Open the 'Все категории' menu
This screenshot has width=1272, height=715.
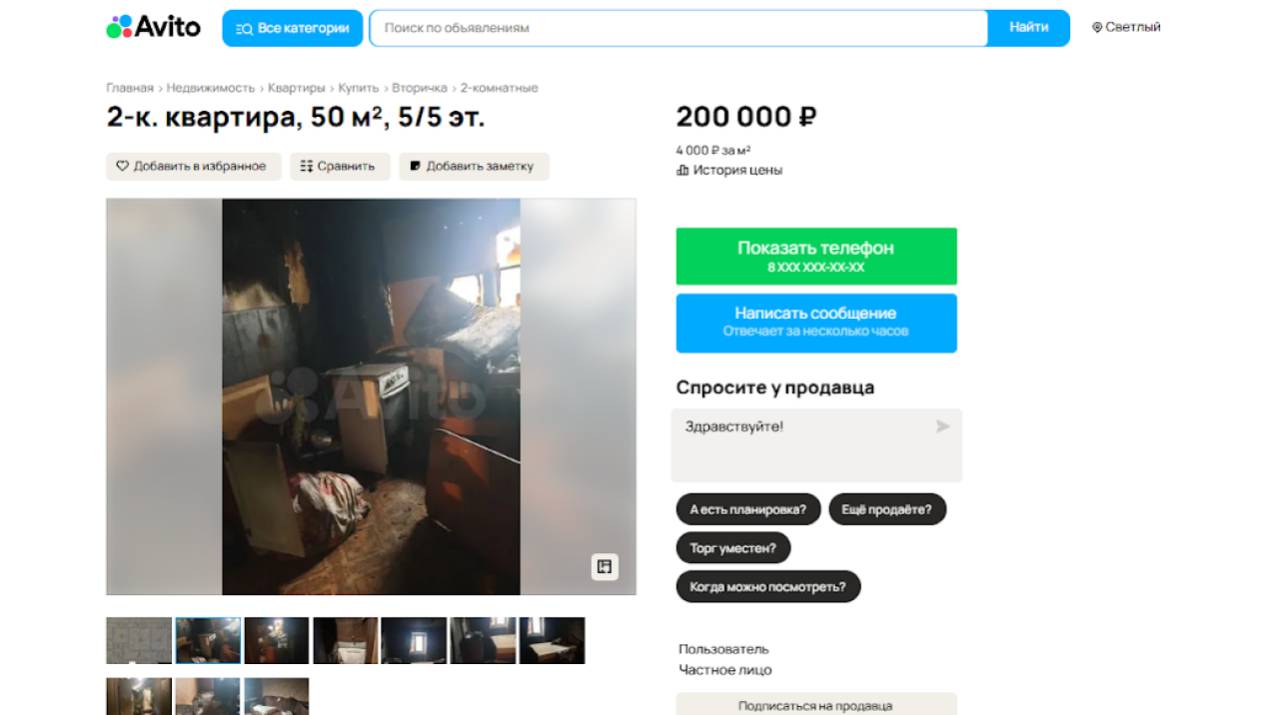pos(292,28)
